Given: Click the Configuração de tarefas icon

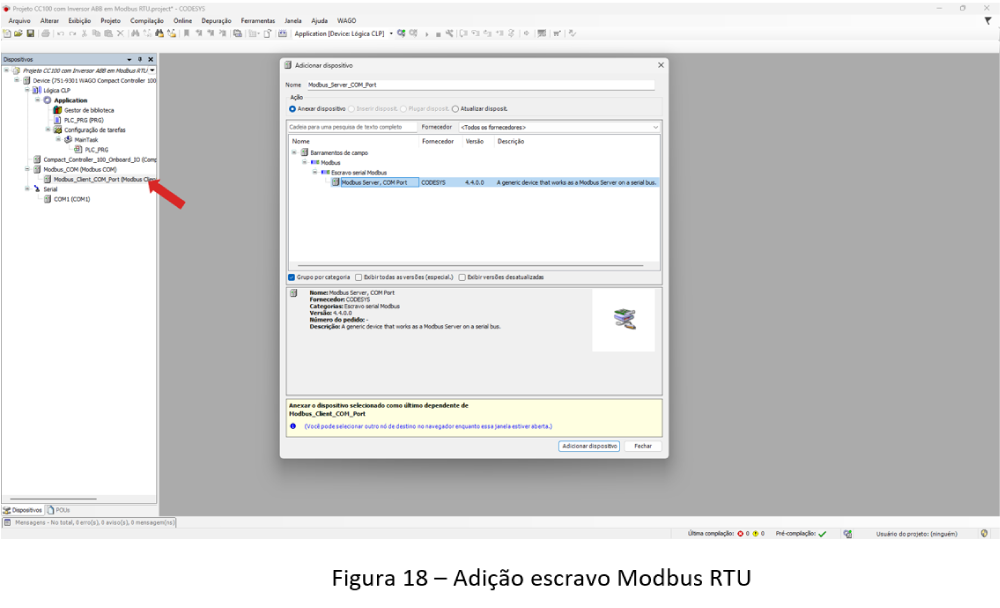Looking at the screenshot, I should coord(58,130).
